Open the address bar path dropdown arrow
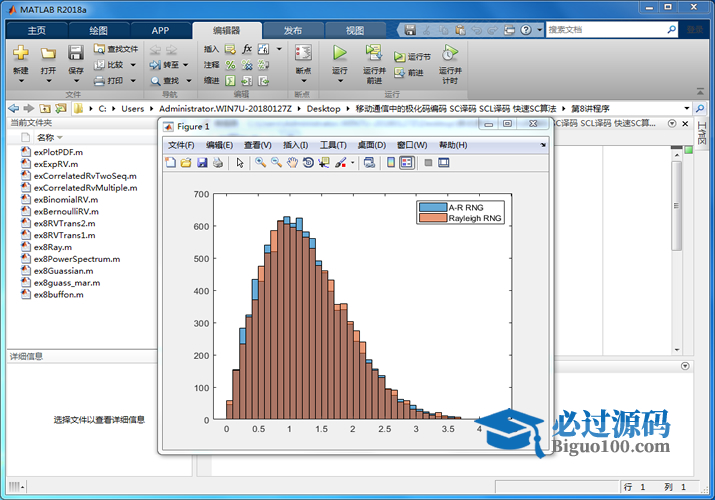Image resolution: width=715 pixels, height=500 pixels. coord(687,108)
